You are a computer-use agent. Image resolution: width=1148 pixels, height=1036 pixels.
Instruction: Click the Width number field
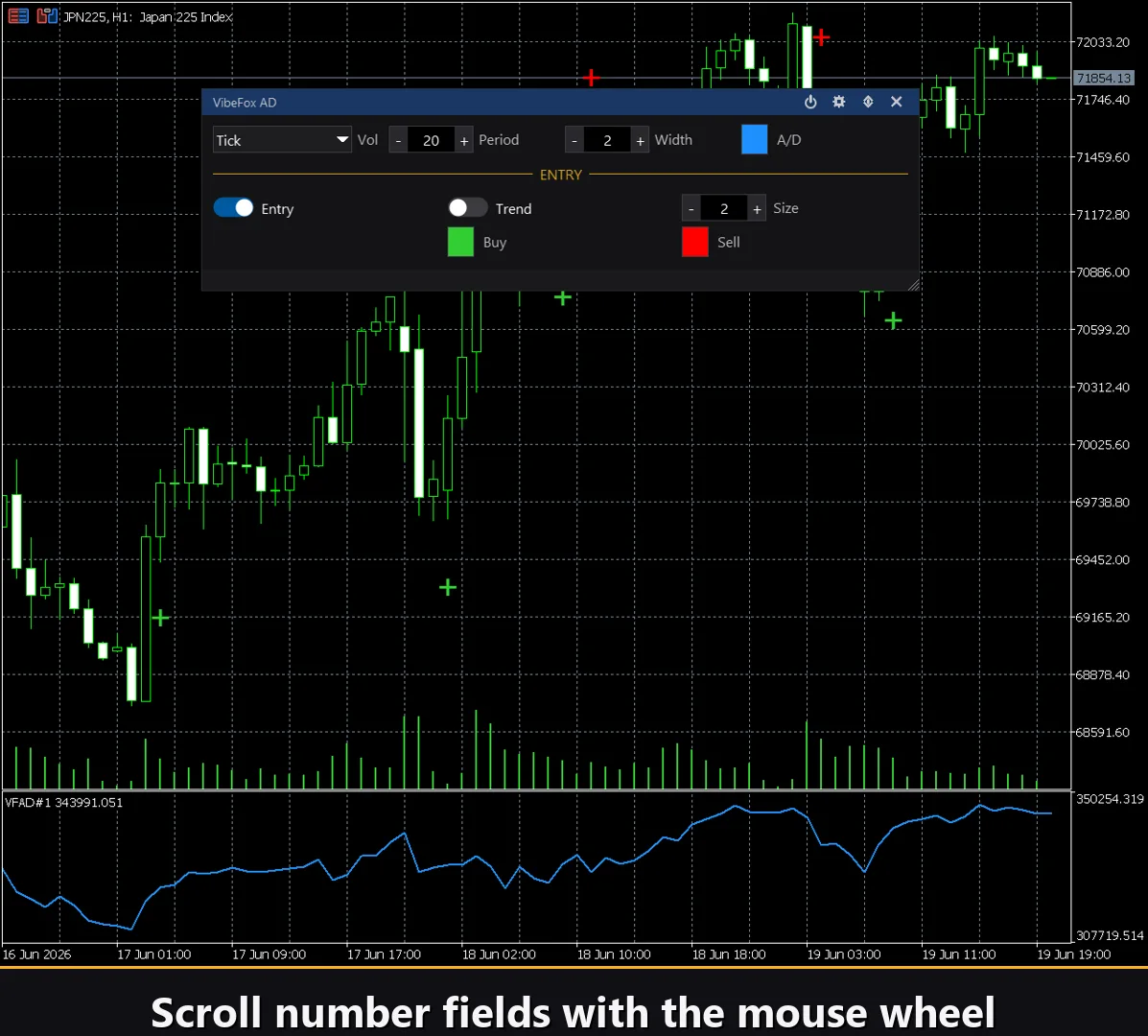click(608, 141)
